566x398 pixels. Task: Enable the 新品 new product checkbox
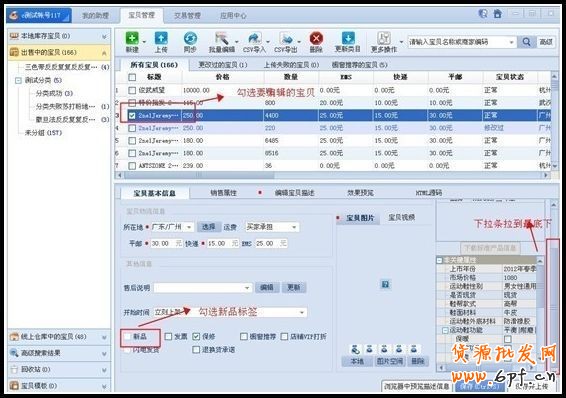click(127, 336)
